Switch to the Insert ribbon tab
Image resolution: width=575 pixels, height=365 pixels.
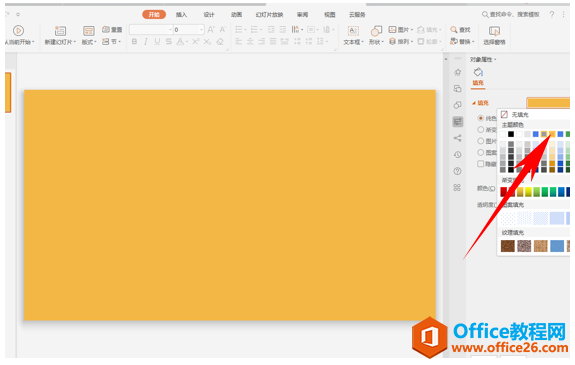tap(181, 15)
